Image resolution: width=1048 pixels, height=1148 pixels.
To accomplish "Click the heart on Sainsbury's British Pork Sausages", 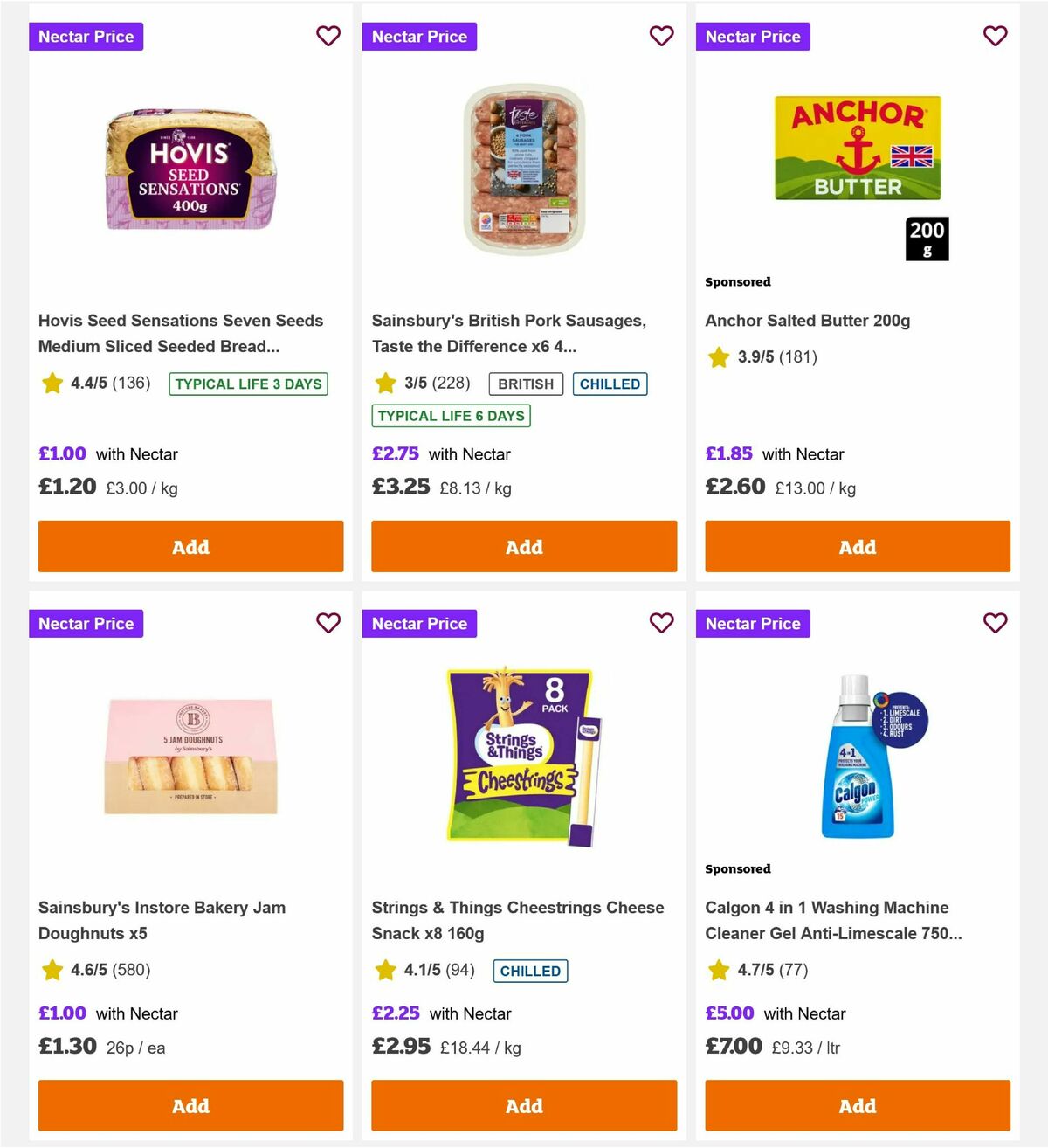I will click(662, 36).
